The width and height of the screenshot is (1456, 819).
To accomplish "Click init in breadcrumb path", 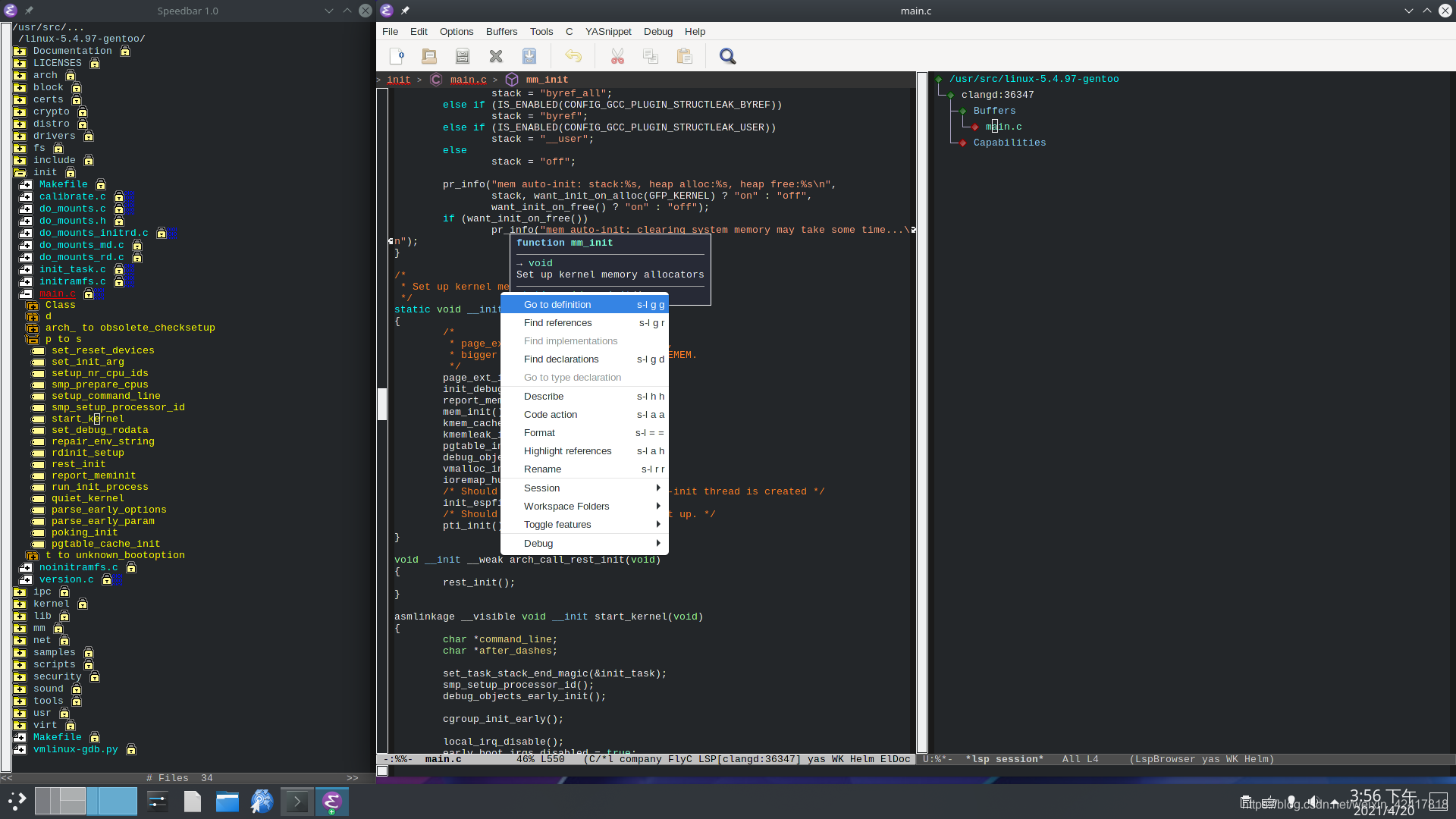I will pos(399,80).
